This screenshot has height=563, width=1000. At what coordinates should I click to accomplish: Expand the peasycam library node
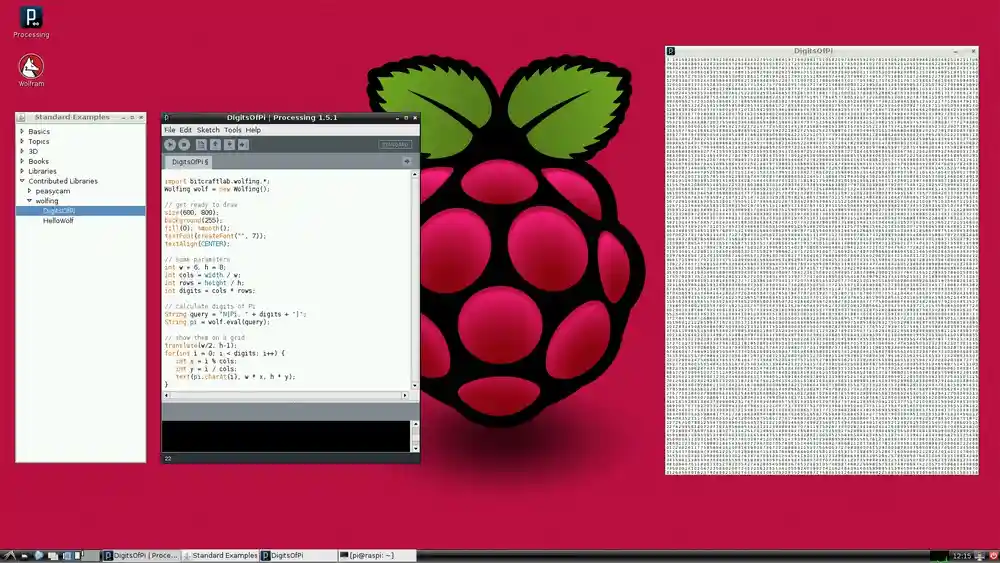coord(29,191)
